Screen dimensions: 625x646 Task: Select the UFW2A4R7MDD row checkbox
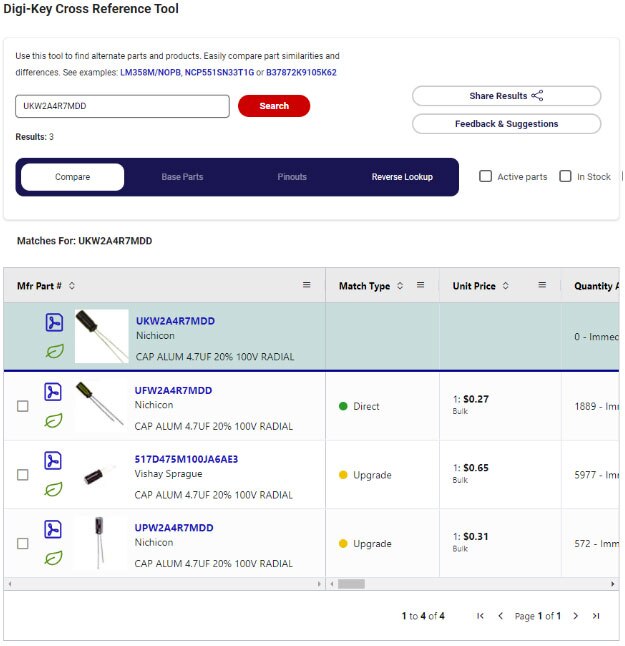click(23, 406)
